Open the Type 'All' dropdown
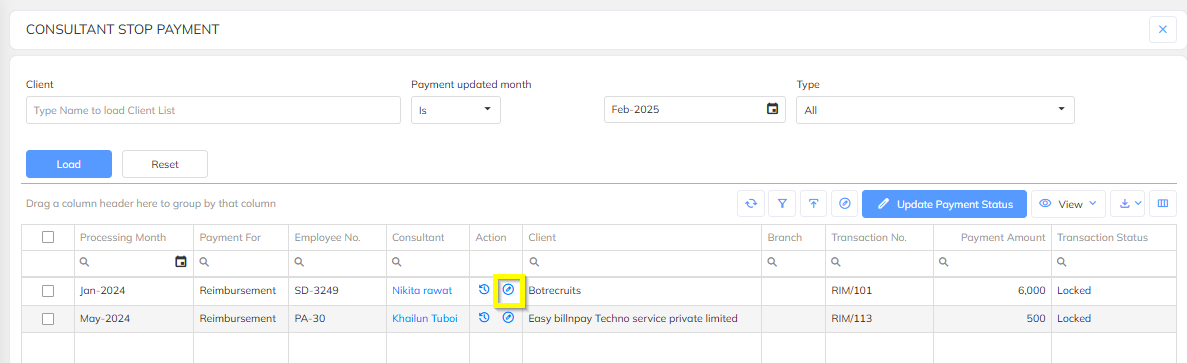Viewport: 1187px width, 363px height. tap(935, 110)
